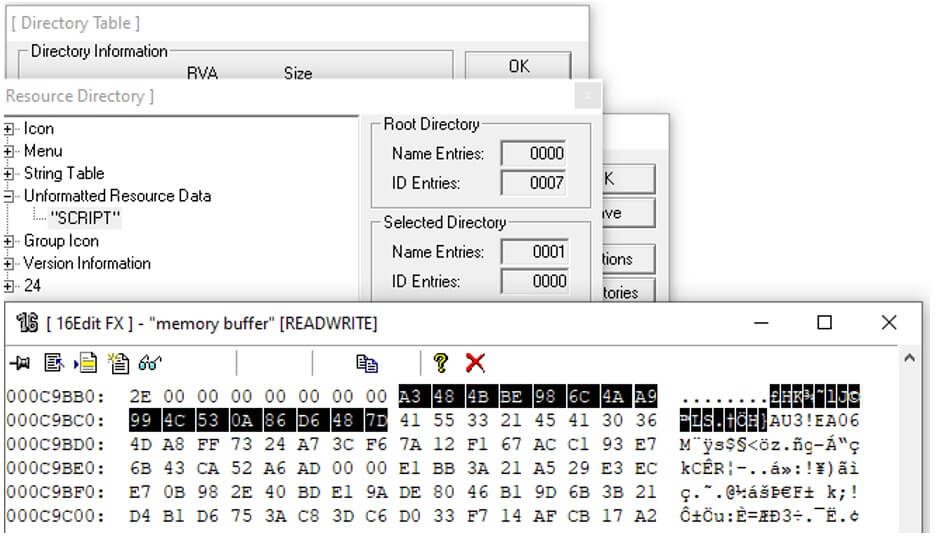The width and height of the screenshot is (935, 537).
Task: Expand the String Table node
Action: [x=8, y=174]
